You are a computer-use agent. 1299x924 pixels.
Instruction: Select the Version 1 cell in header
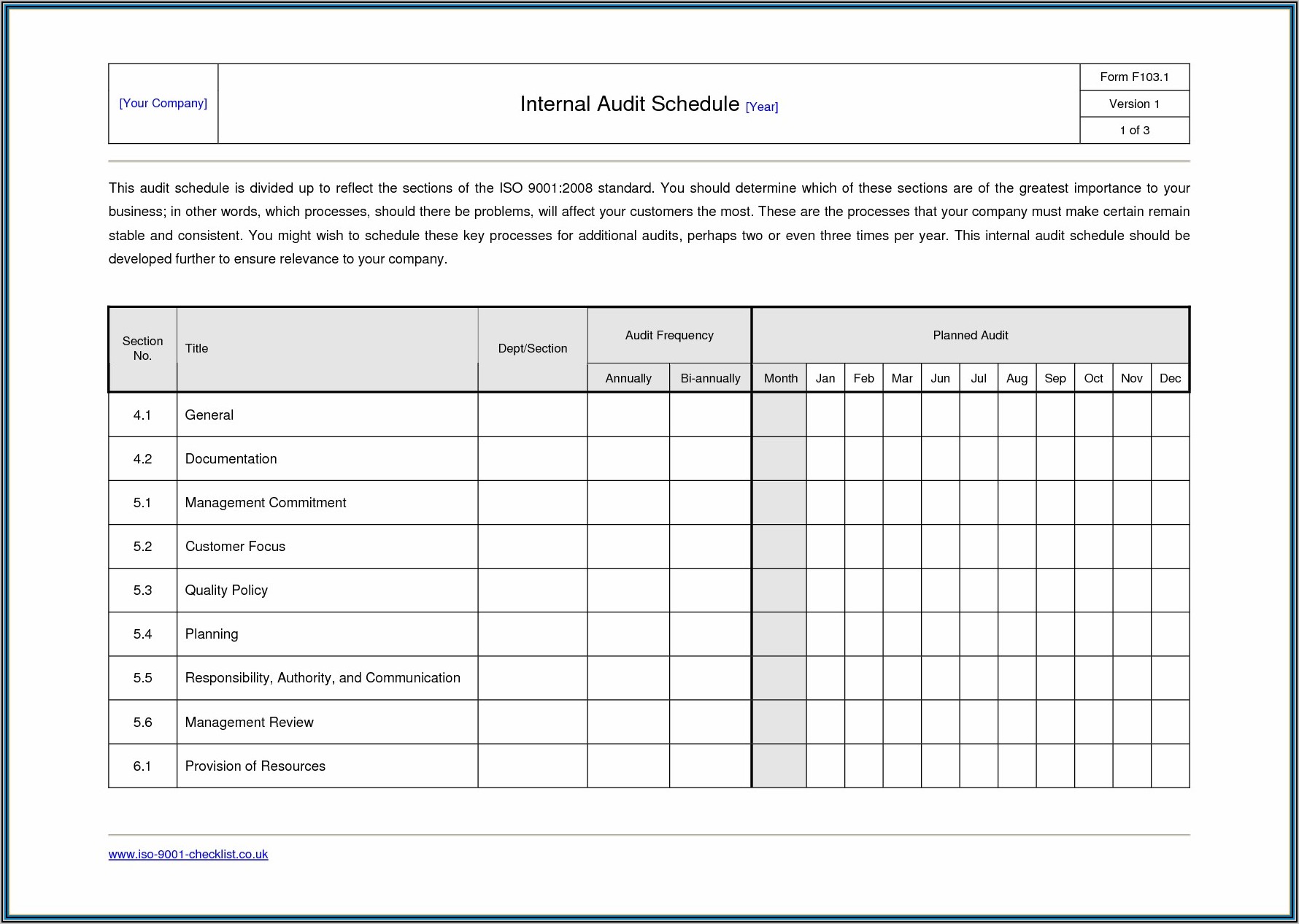click(x=1134, y=104)
